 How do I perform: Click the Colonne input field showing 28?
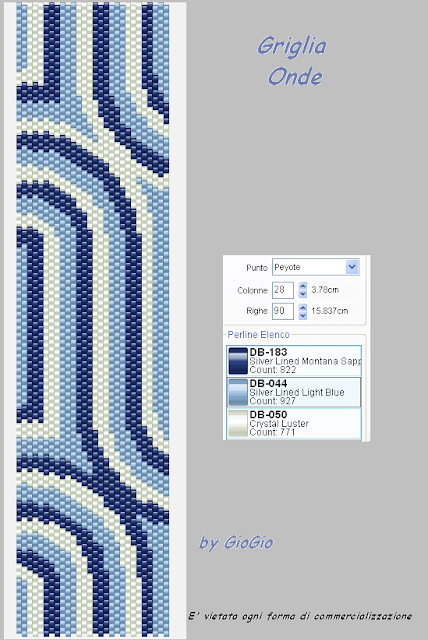pos(283,290)
